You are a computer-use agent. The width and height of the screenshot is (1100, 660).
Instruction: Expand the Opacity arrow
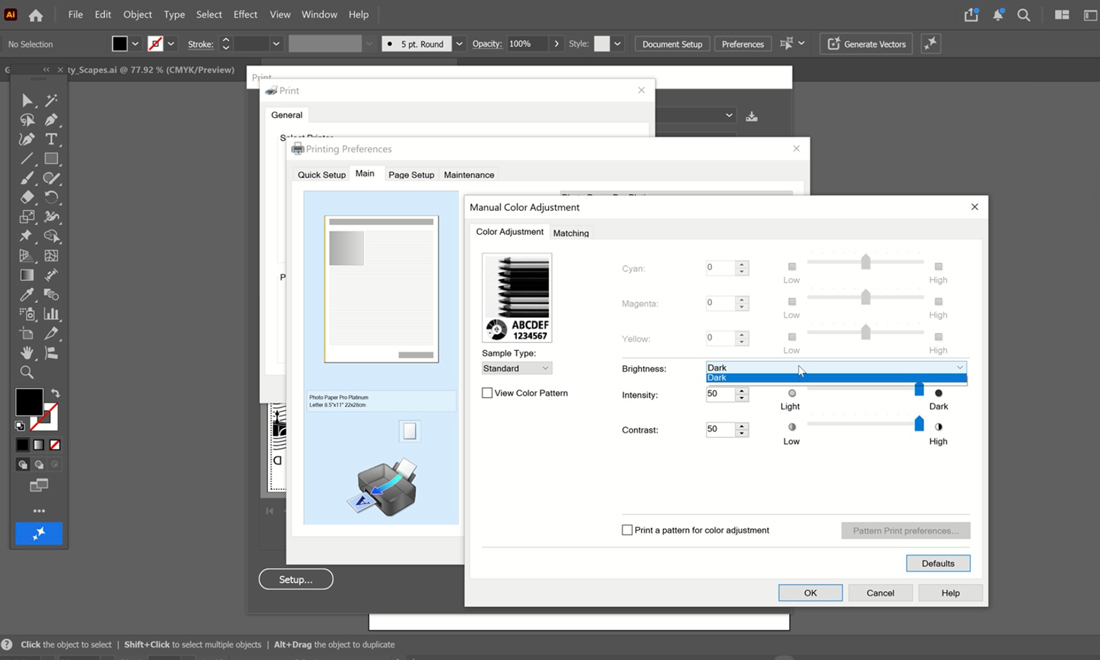(x=556, y=43)
